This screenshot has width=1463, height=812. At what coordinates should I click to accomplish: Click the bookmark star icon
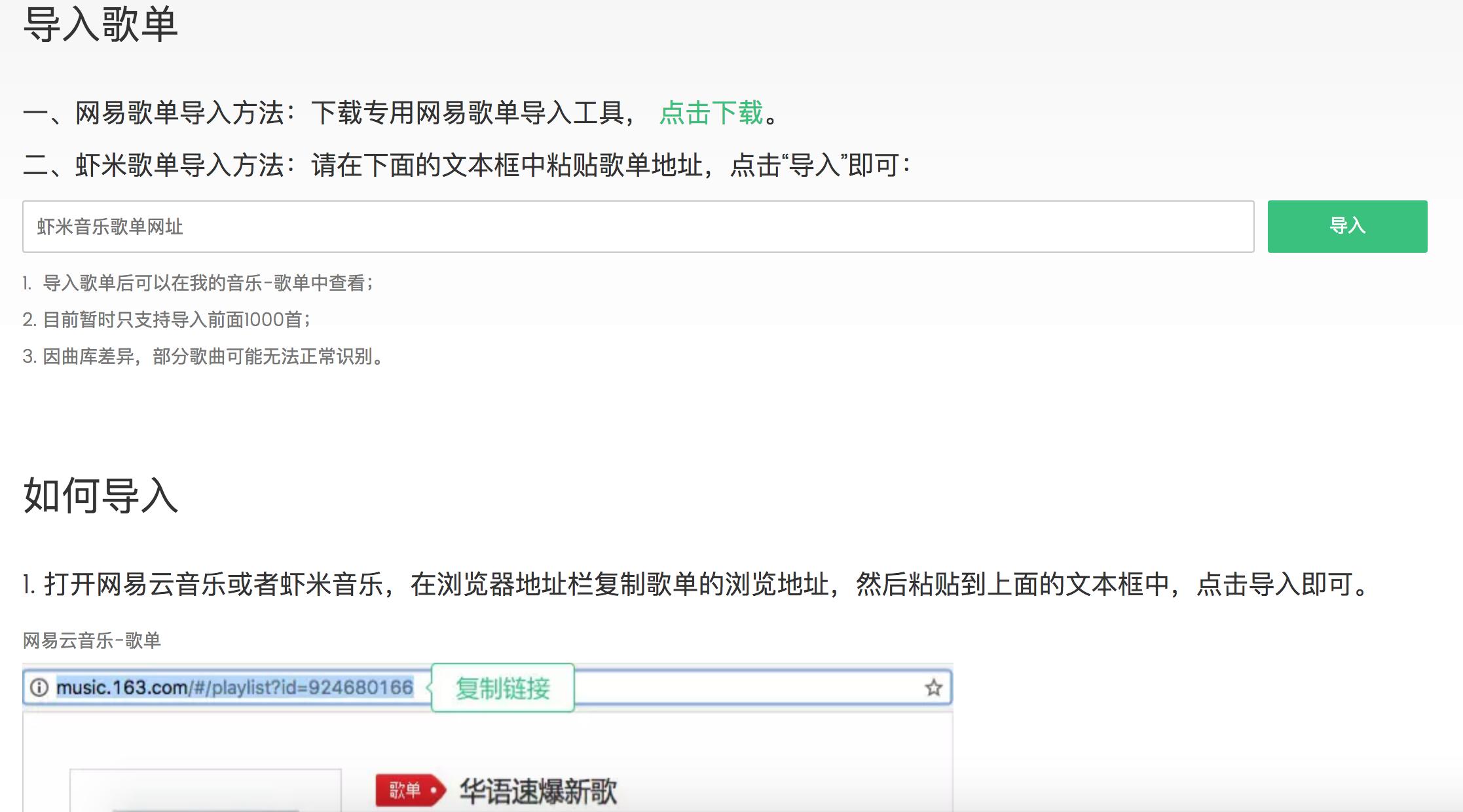coord(933,688)
